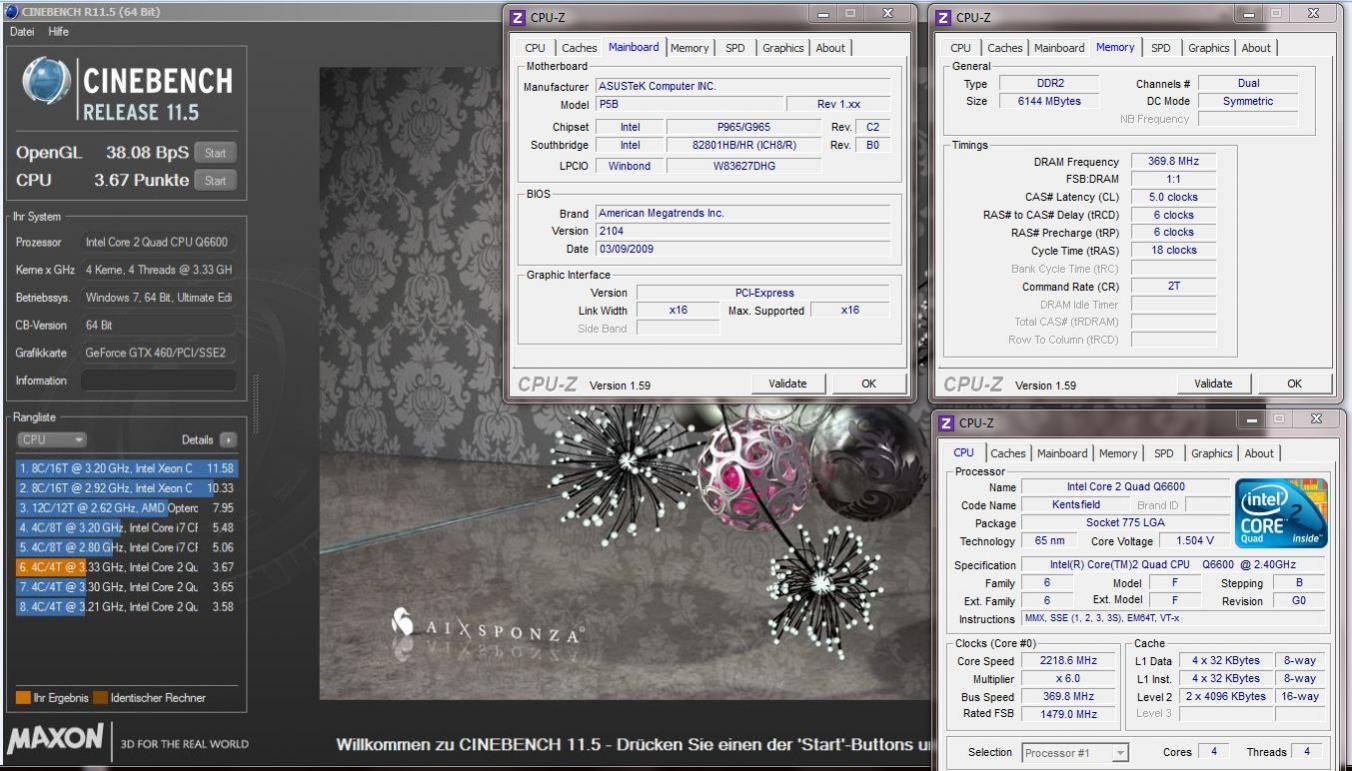Switch to Caches tab in Mainboard CPU-Z window

pyautogui.click(x=579, y=48)
